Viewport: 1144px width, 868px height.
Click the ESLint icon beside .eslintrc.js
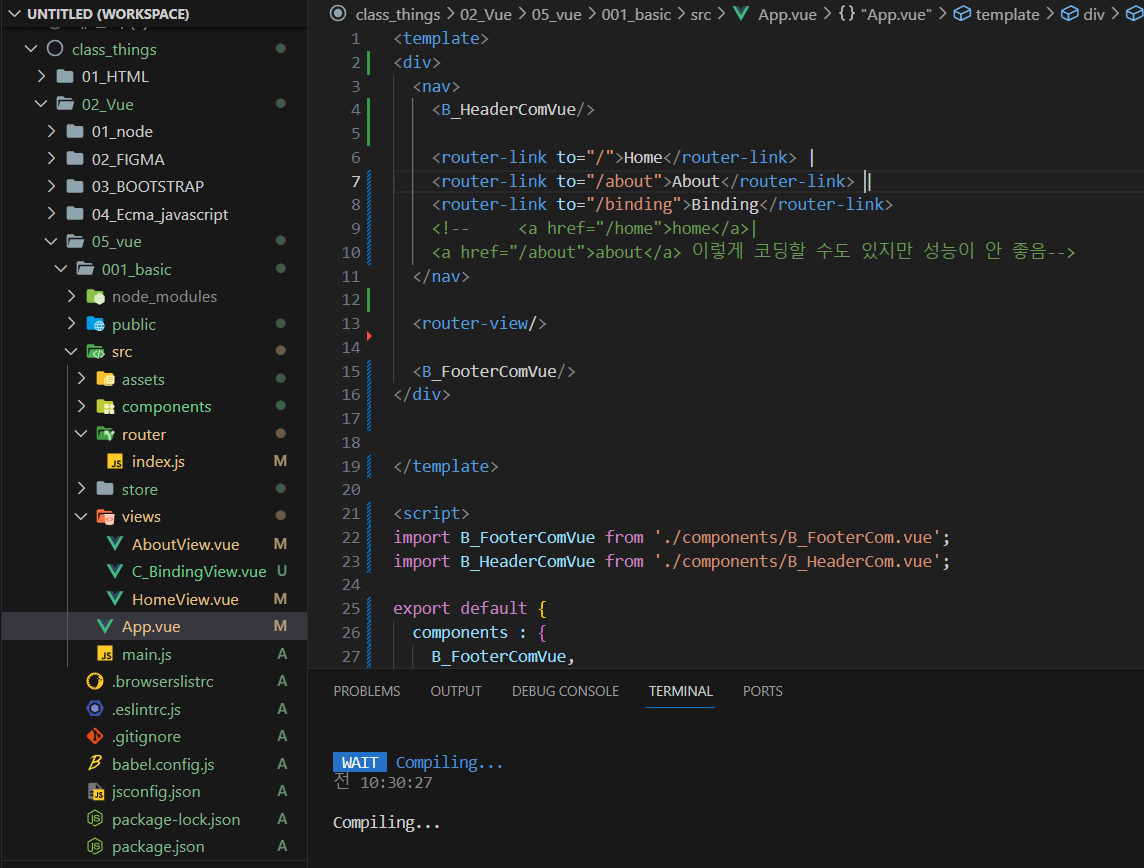pyautogui.click(x=95, y=709)
